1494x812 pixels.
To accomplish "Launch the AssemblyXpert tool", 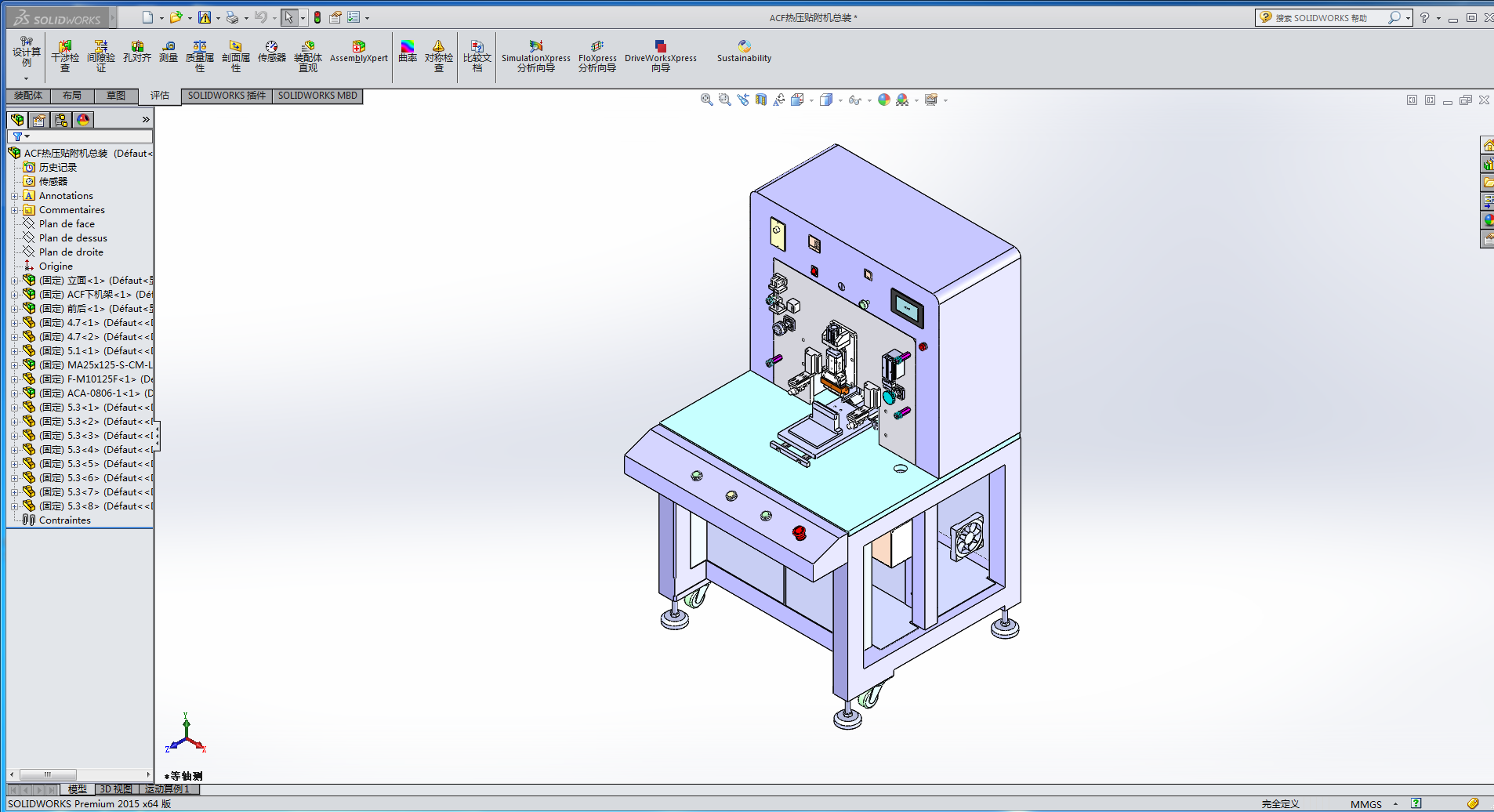I will pos(358,52).
